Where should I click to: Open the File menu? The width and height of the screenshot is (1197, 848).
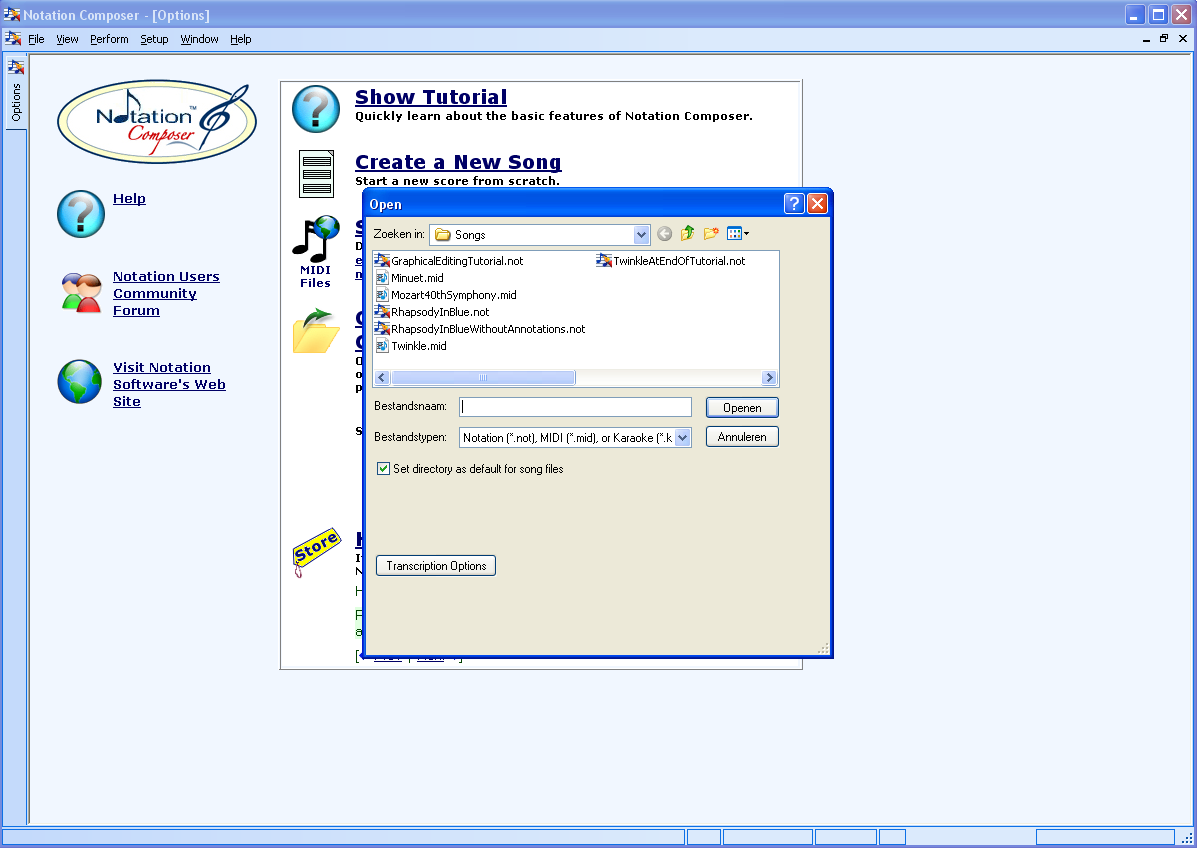click(36, 39)
